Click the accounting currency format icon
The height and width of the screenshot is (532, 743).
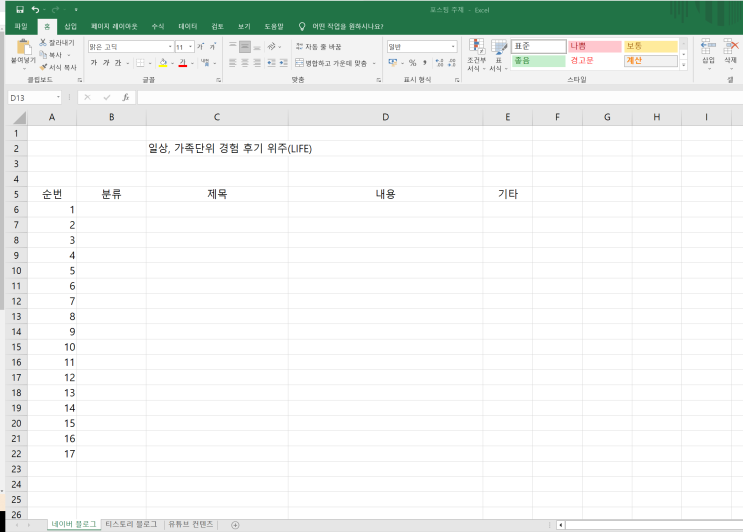click(x=393, y=63)
